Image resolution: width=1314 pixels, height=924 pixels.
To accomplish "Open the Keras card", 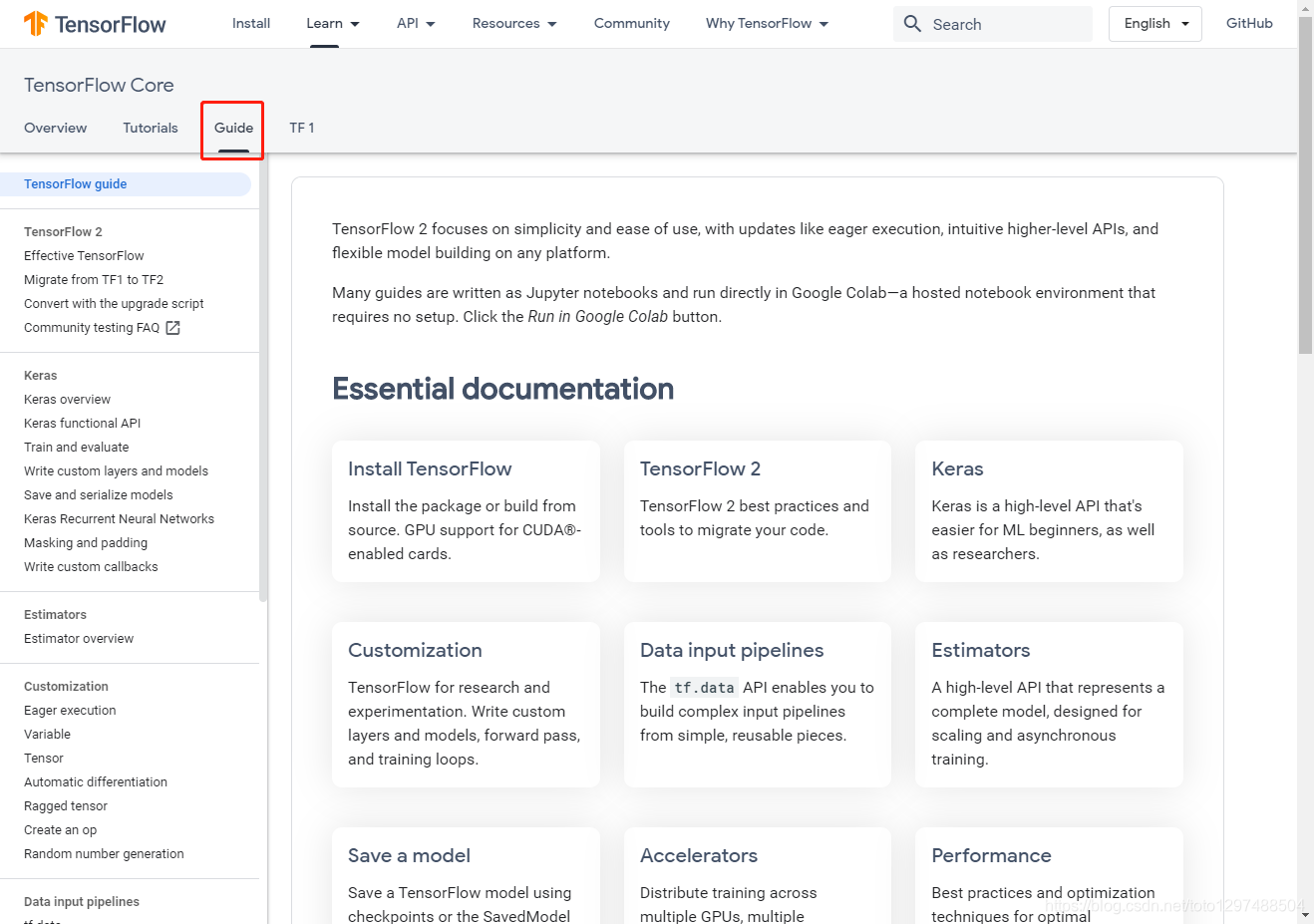I will point(1049,511).
